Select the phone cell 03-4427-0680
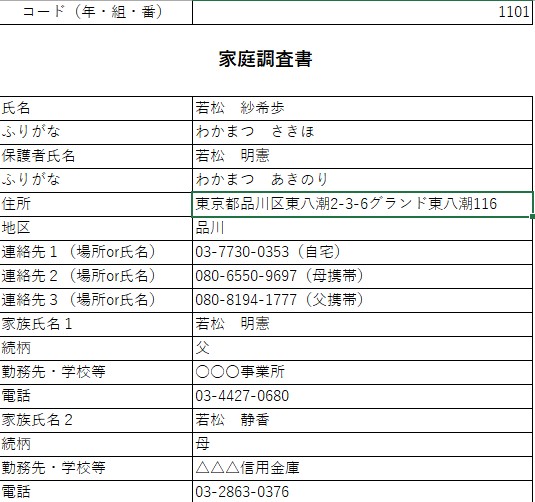 [362, 397]
